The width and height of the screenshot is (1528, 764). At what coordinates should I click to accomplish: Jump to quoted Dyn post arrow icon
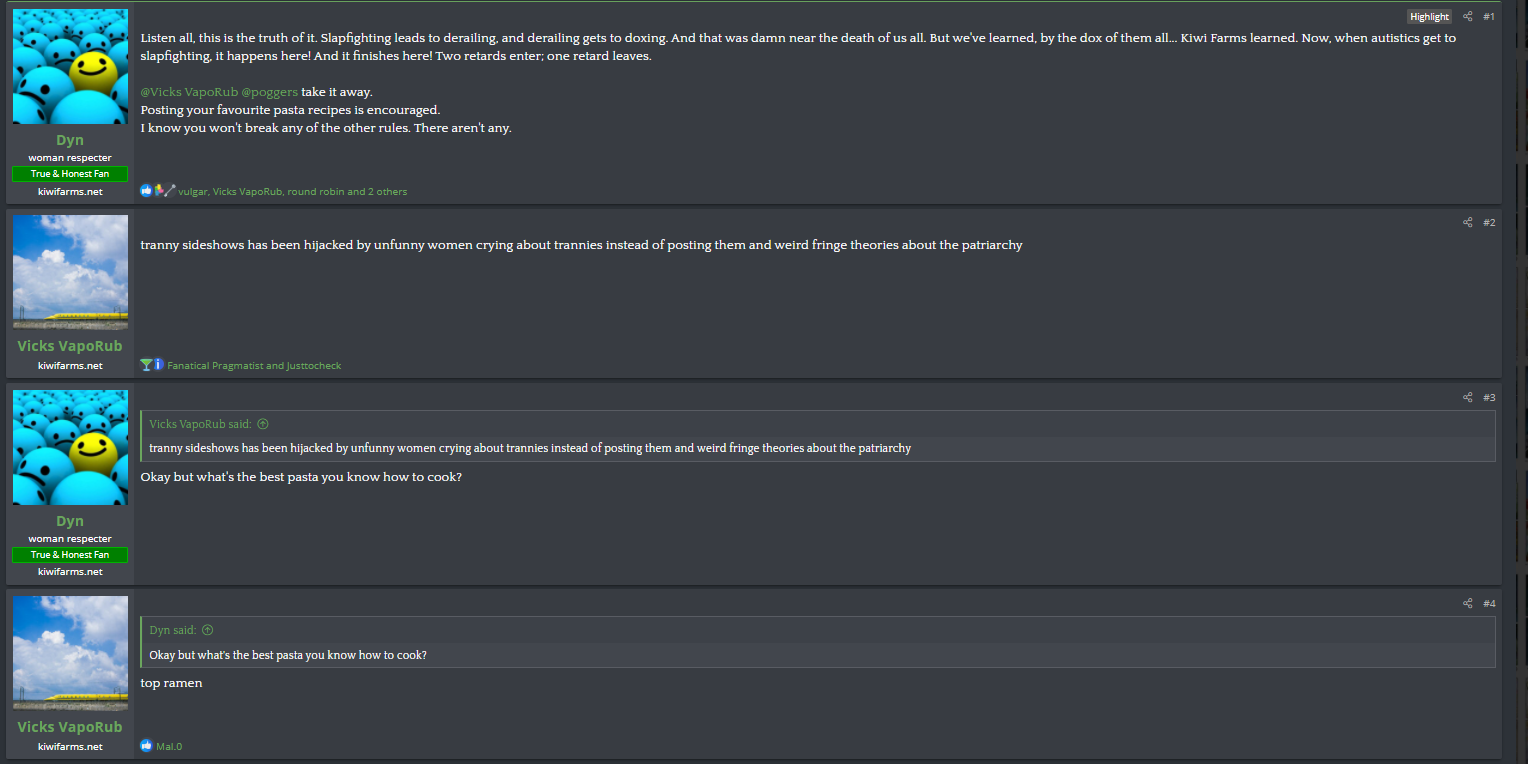coord(208,630)
